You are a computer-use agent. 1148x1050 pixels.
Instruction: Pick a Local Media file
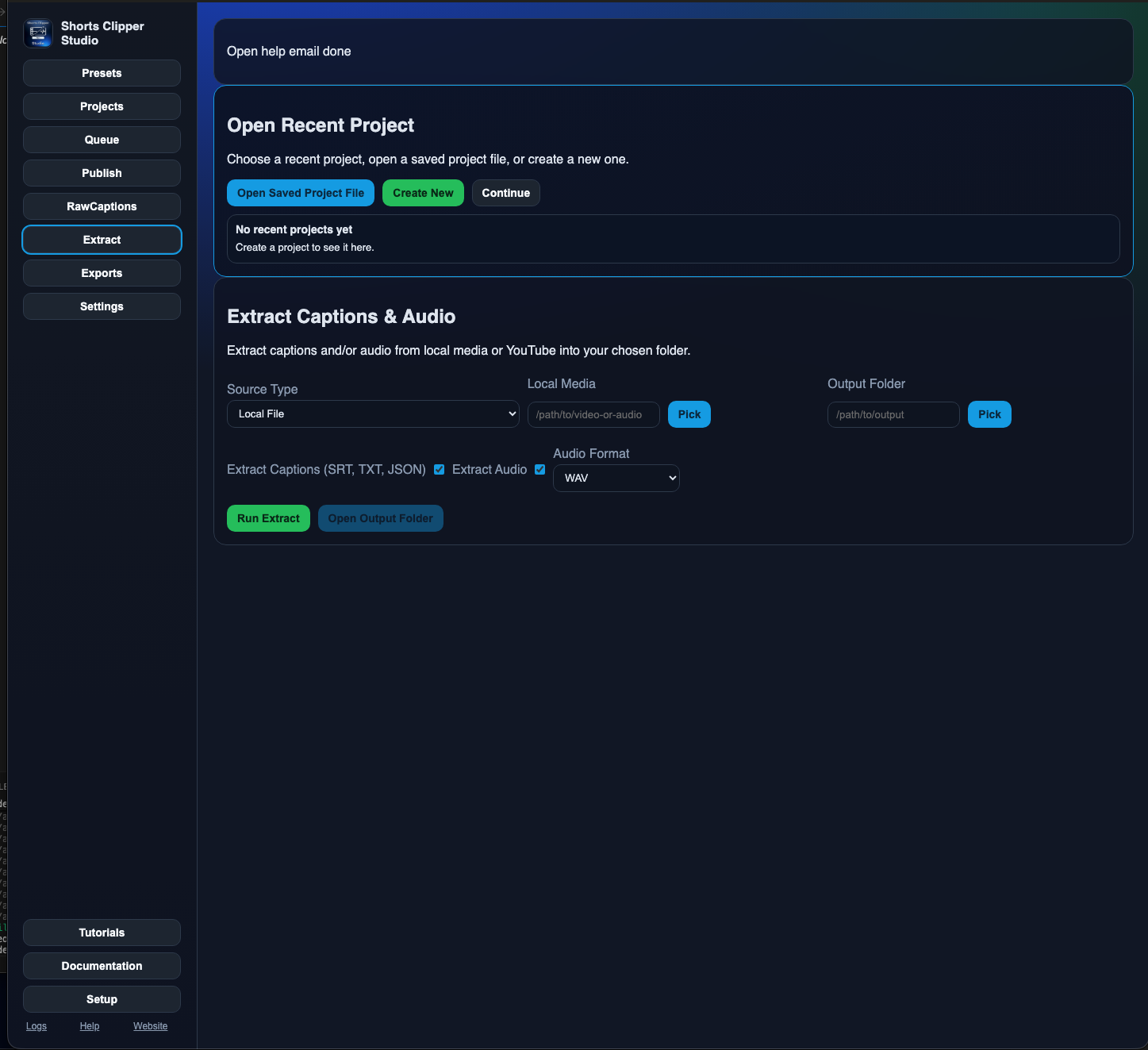coord(689,414)
